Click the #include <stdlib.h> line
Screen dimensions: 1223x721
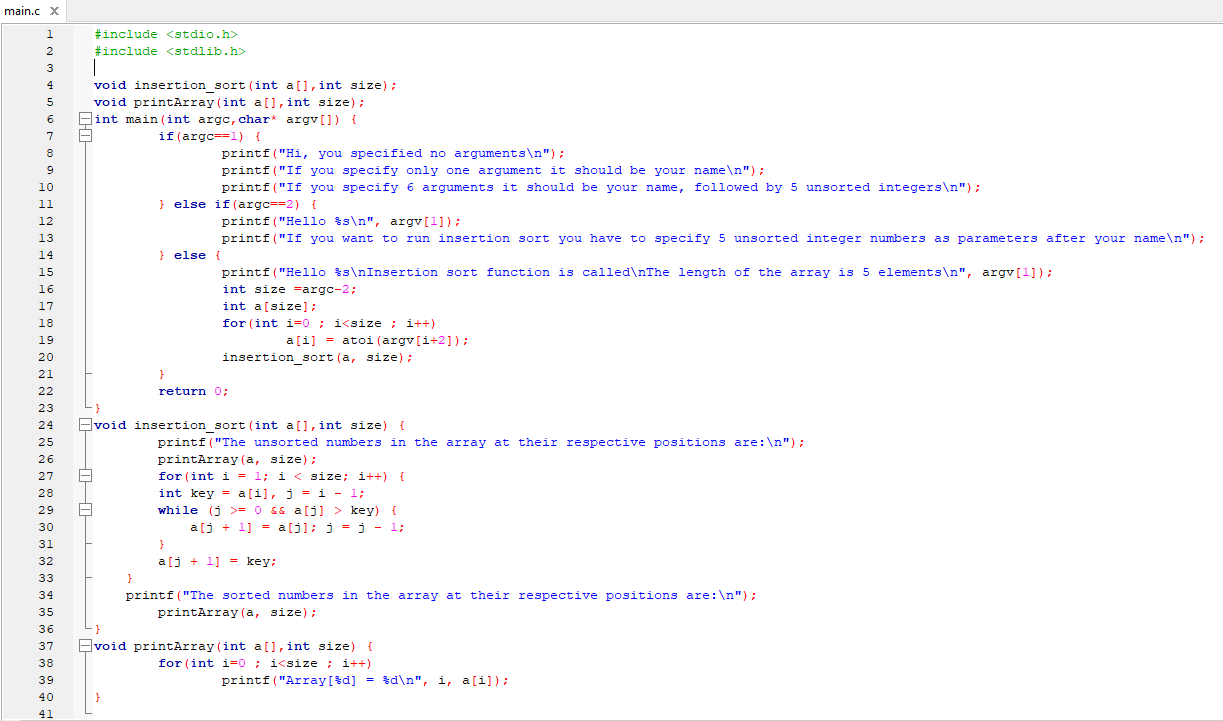click(170, 51)
